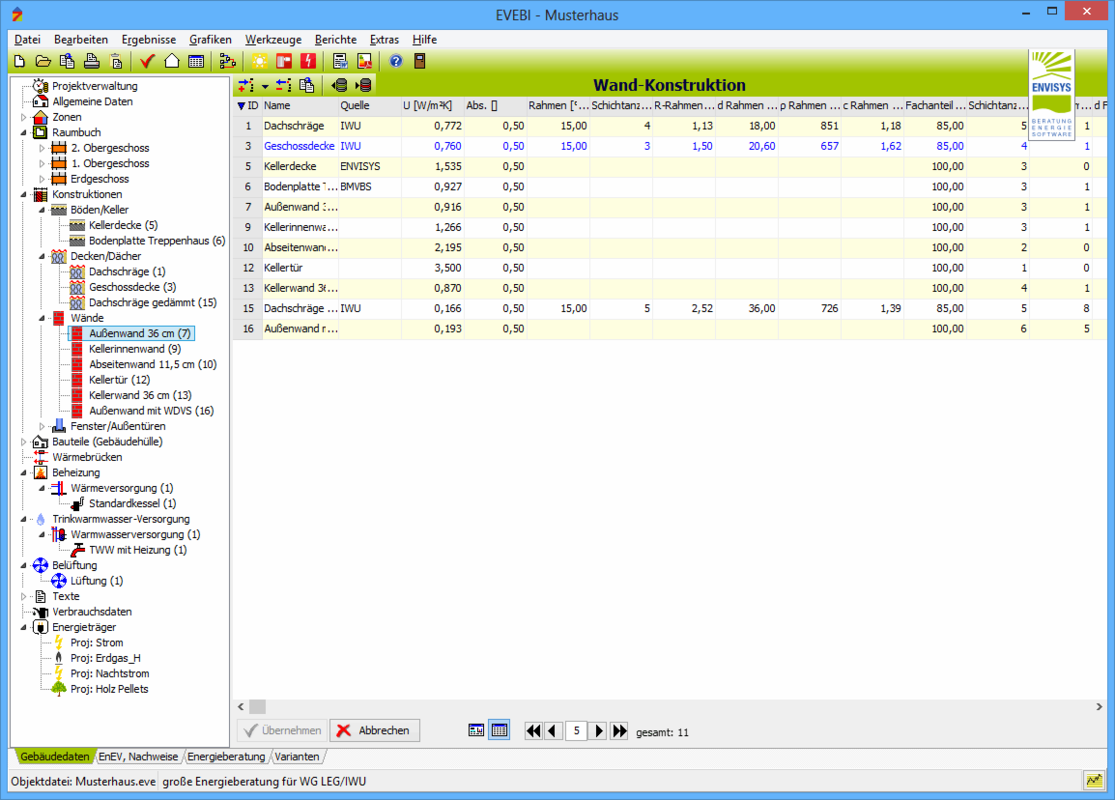
Task: Click the exit door toolbar icon
Action: (x=420, y=61)
